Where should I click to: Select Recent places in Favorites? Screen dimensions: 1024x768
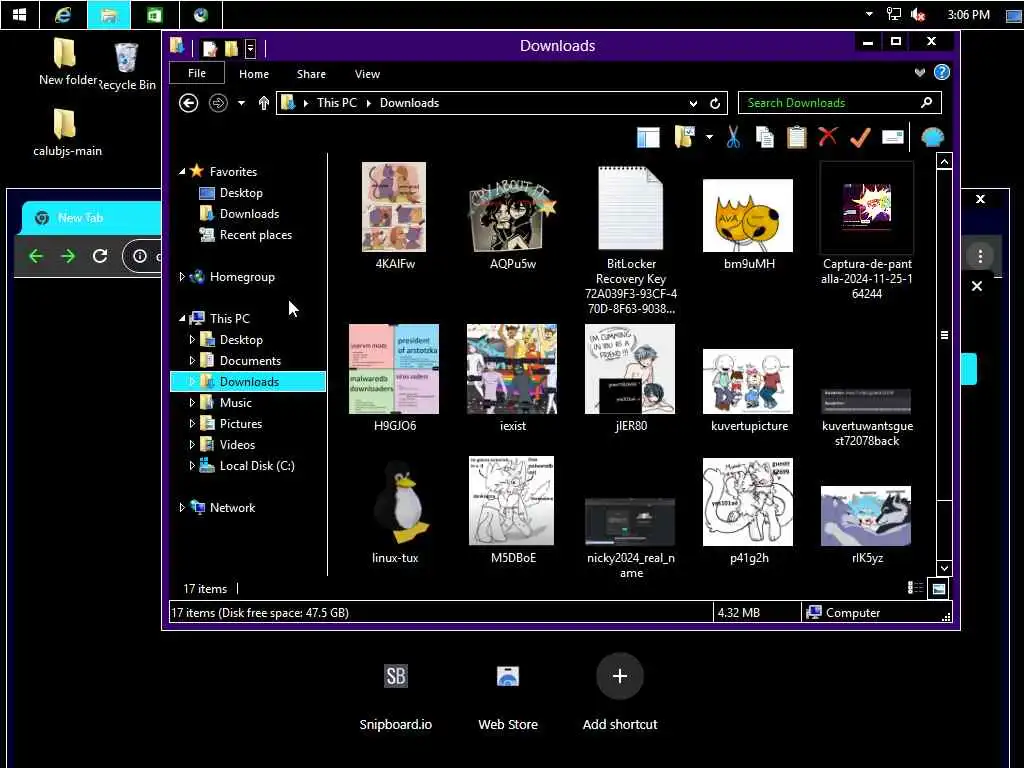click(x=255, y=234)
